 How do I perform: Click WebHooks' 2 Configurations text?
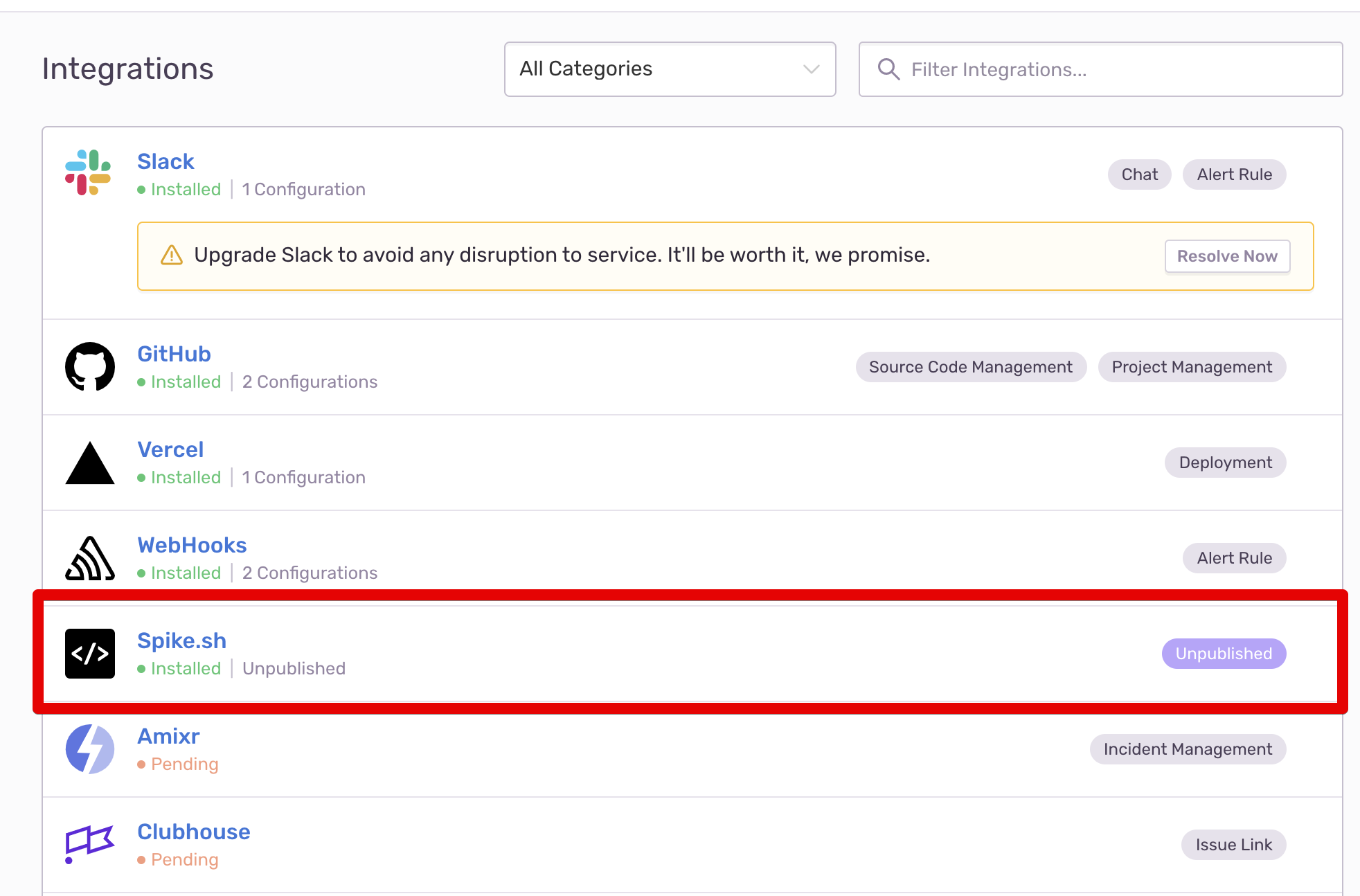click(x=310, y=573)
